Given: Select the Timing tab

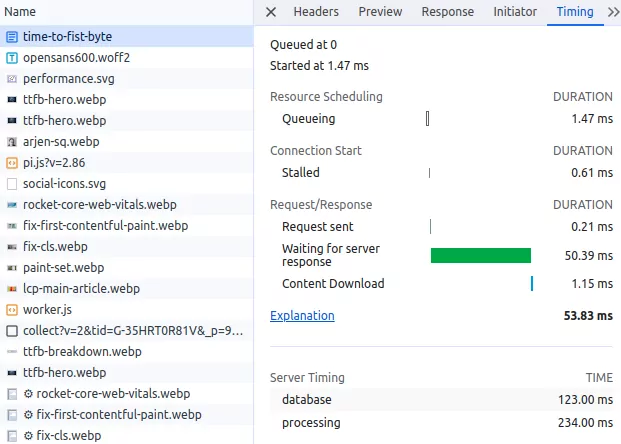Looking at the screenshot, I should coord(575,12).
